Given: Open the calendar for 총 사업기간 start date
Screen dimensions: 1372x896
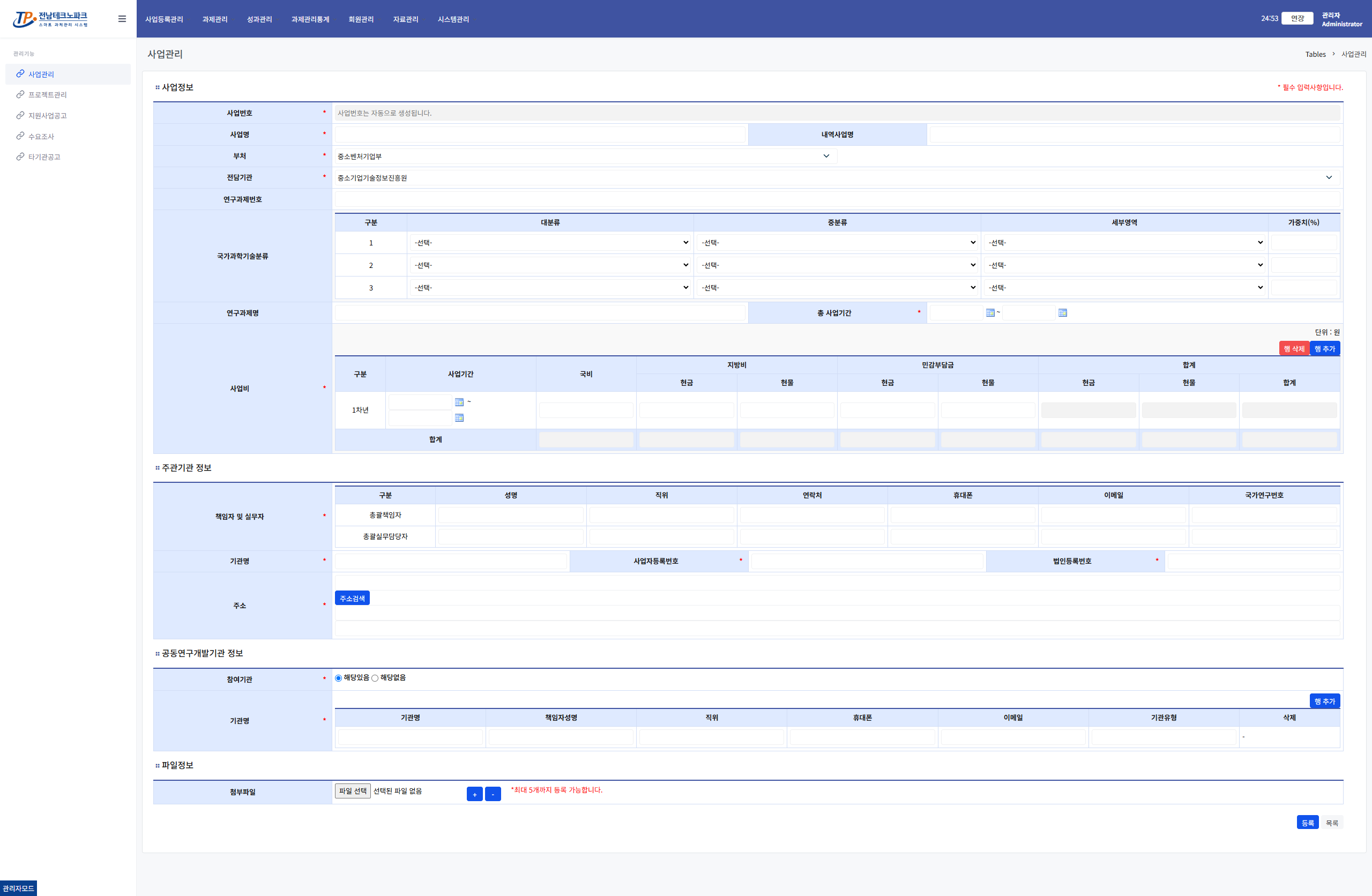Looking at the screenshot, I should point(990,312).
